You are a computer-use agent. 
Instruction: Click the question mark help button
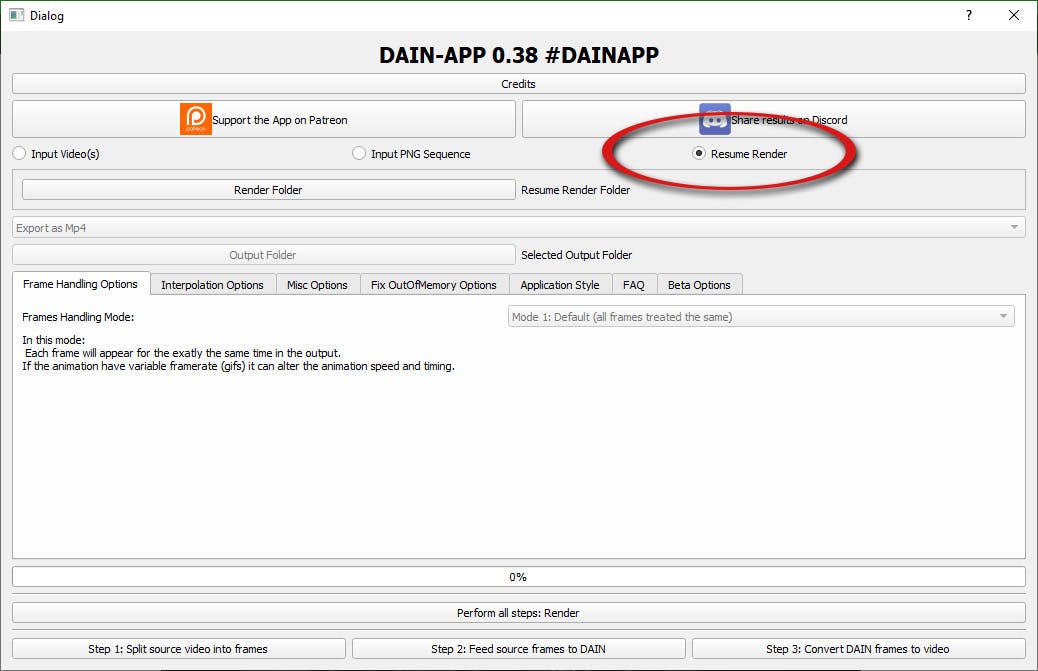tap(968, 15)
